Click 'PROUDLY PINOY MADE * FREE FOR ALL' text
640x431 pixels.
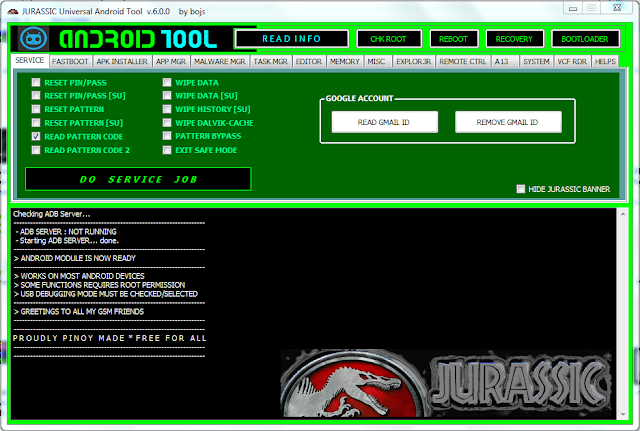point(109,338)
